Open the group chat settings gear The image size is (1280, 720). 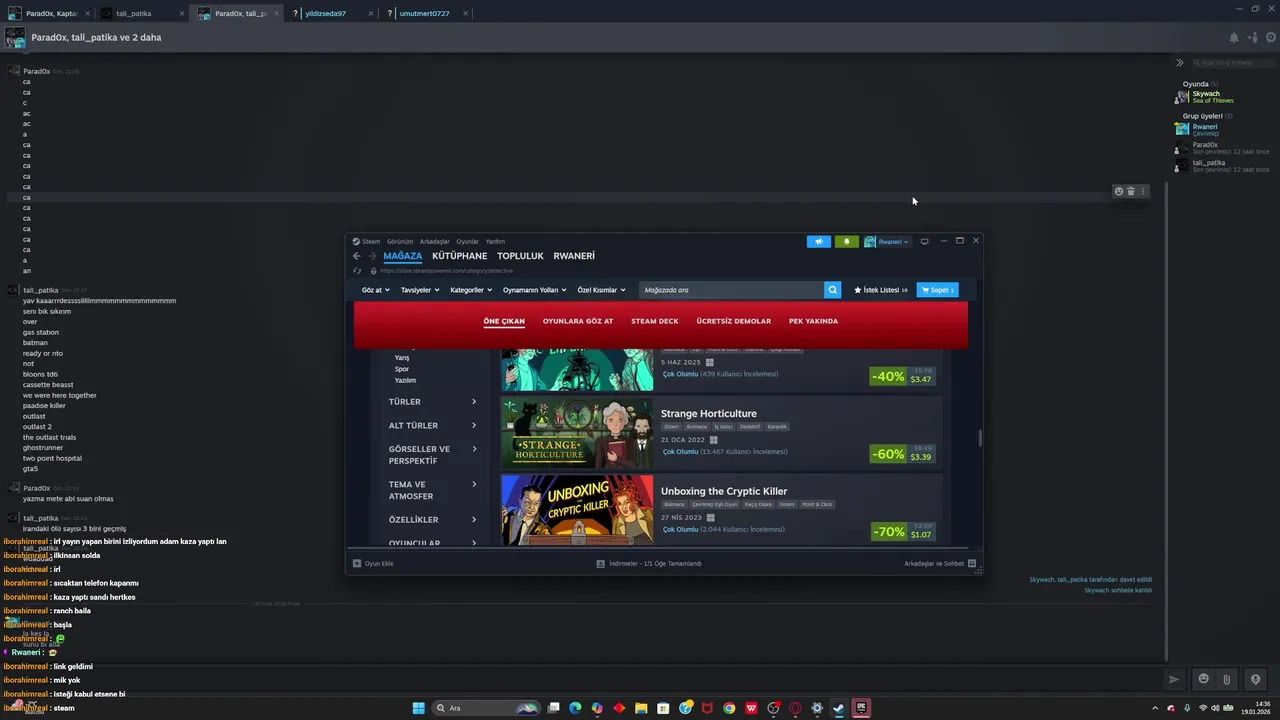(1271, 38)
